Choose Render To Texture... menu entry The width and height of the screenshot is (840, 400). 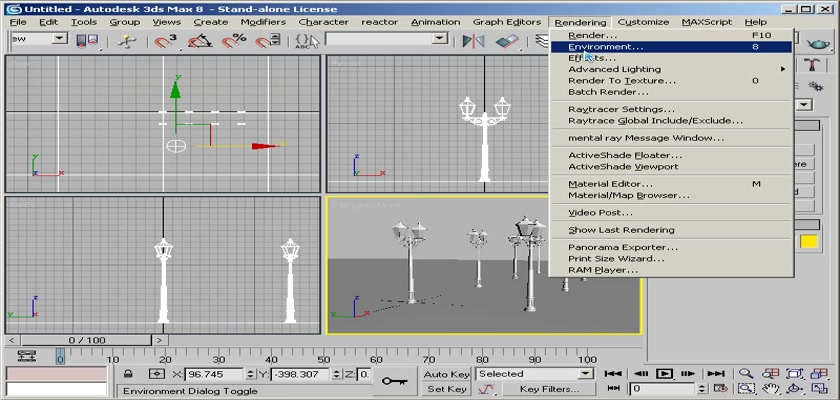[x=671, y=81]
